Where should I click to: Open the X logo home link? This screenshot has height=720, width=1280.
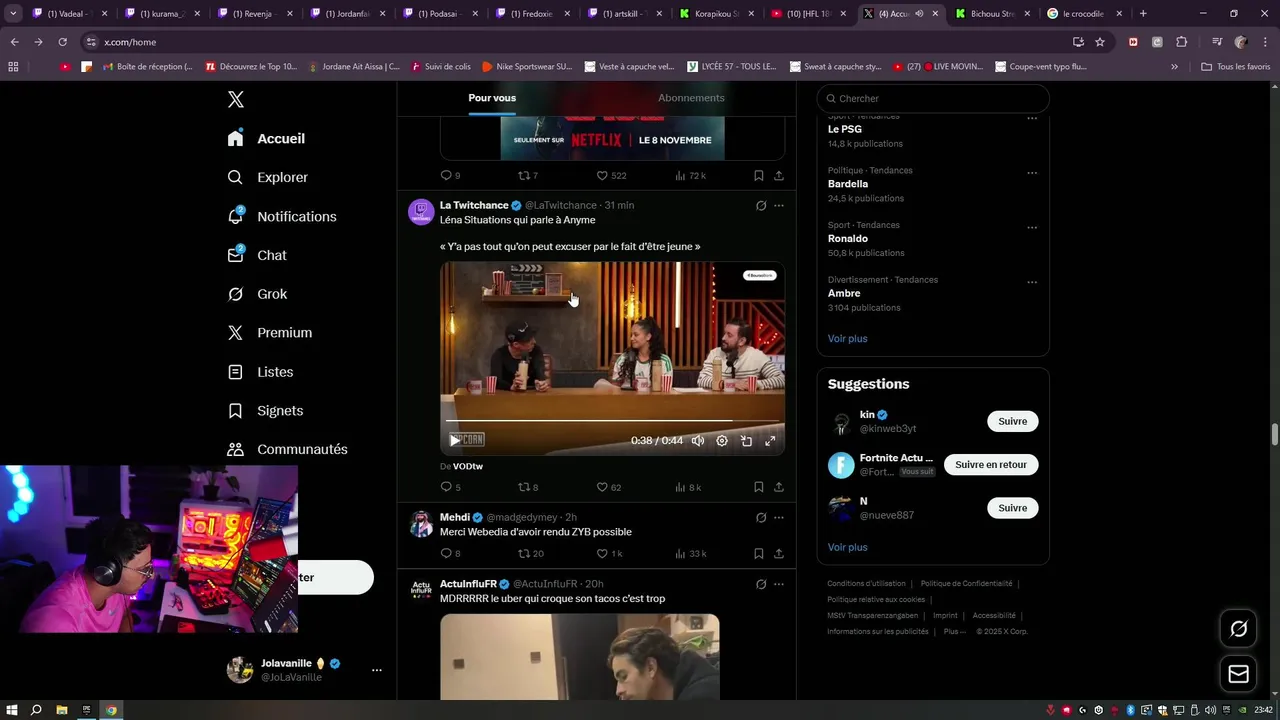(x=235, y=99)
